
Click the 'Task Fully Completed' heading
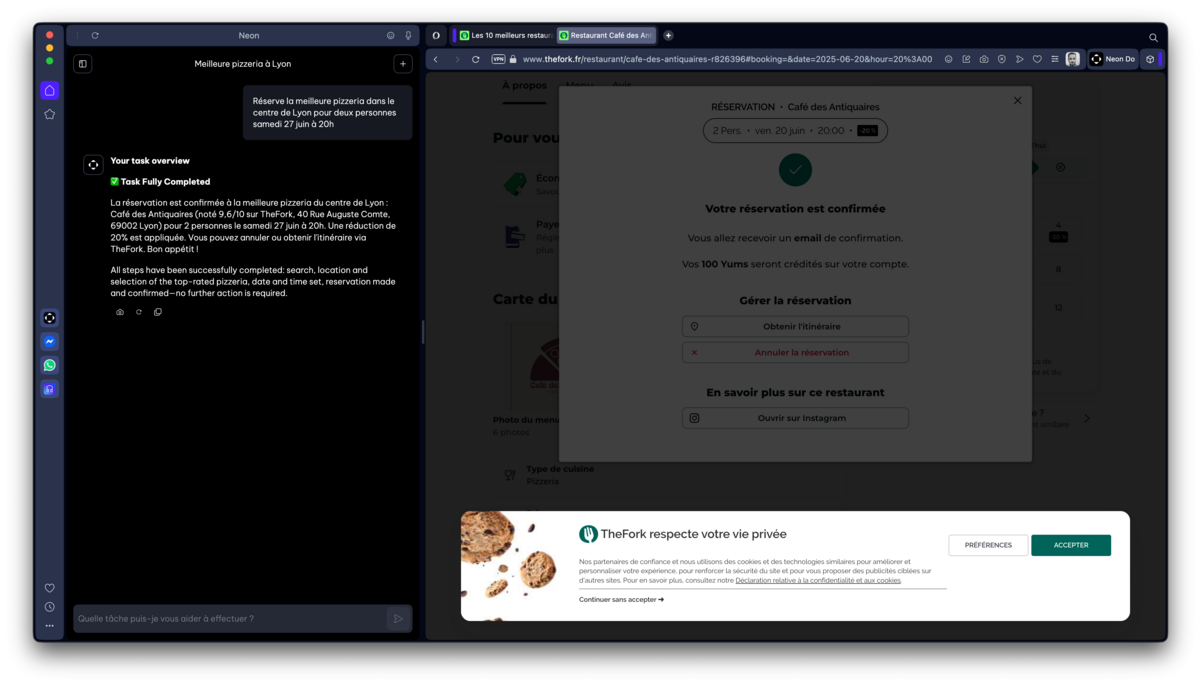[x=160, y=182]
